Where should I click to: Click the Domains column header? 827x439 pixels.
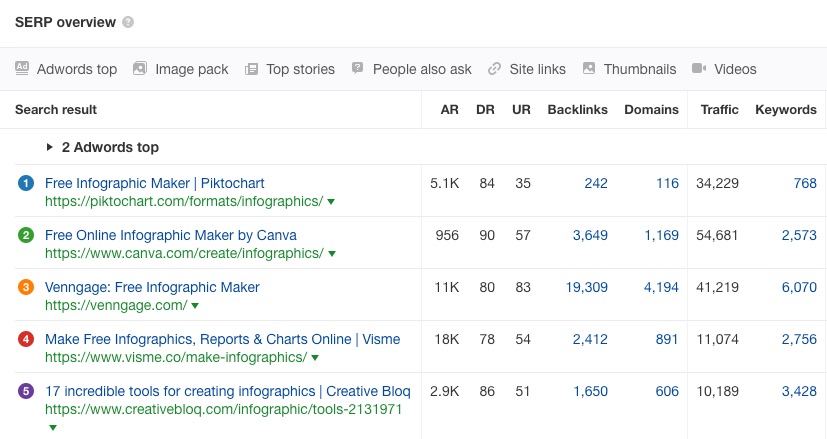tap(651, 110)
